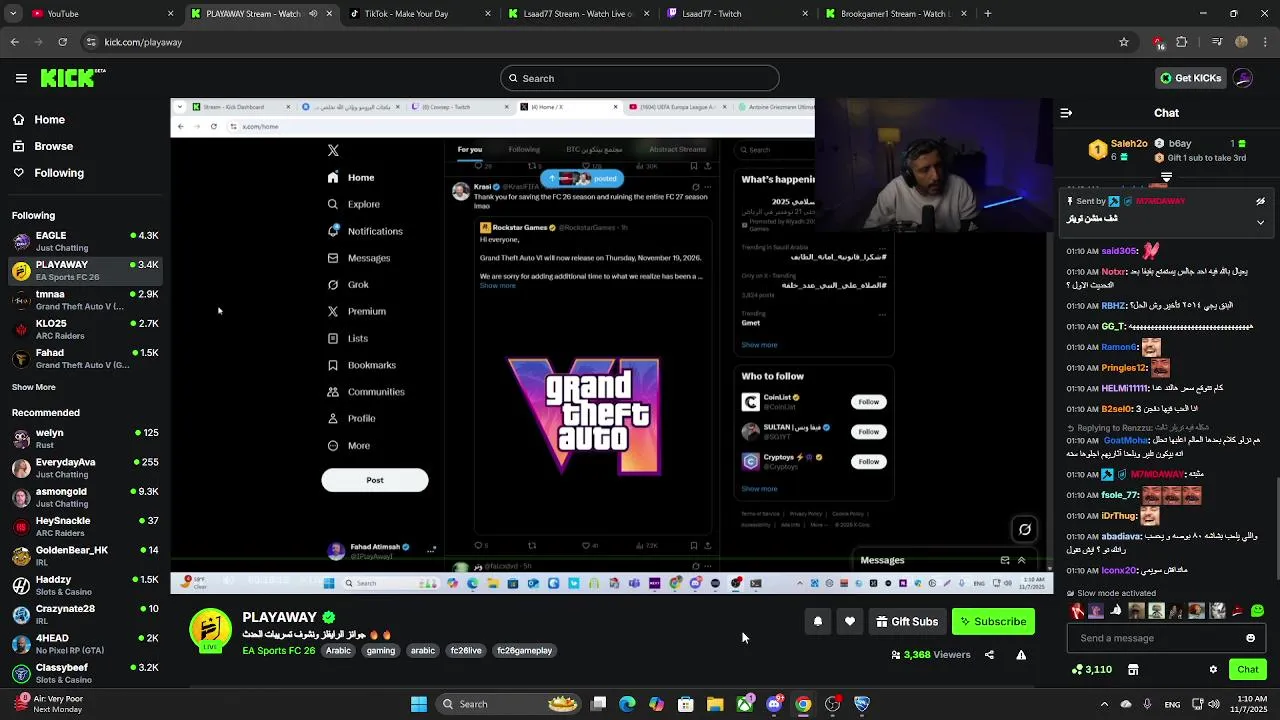Open the Kick sidebar hamburger menu
This screenshot has width=1280, height=720.
pyautogui.click(x=21, y=78)
